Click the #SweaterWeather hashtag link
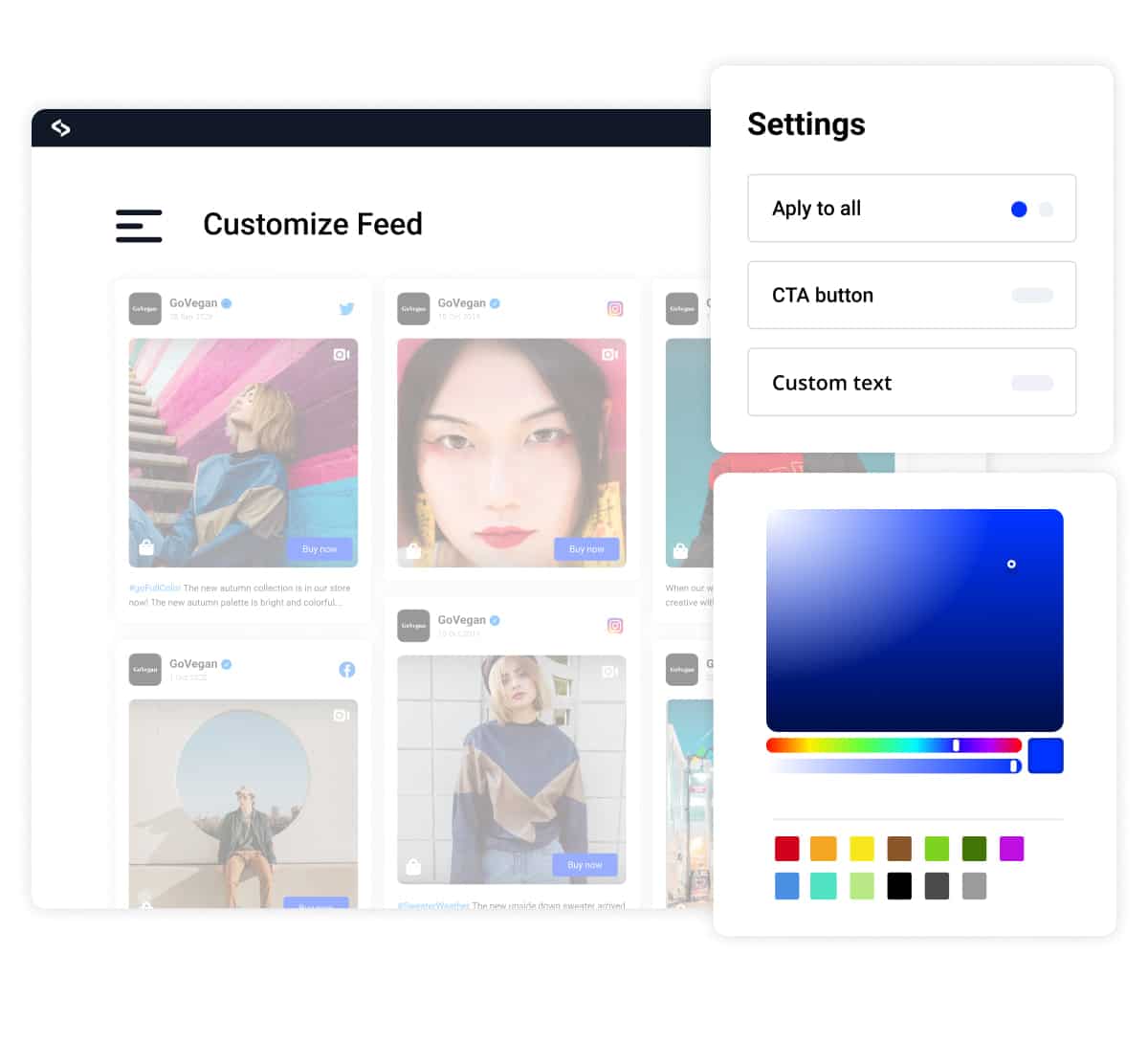1148x1043 pixels. coord(433,904)
